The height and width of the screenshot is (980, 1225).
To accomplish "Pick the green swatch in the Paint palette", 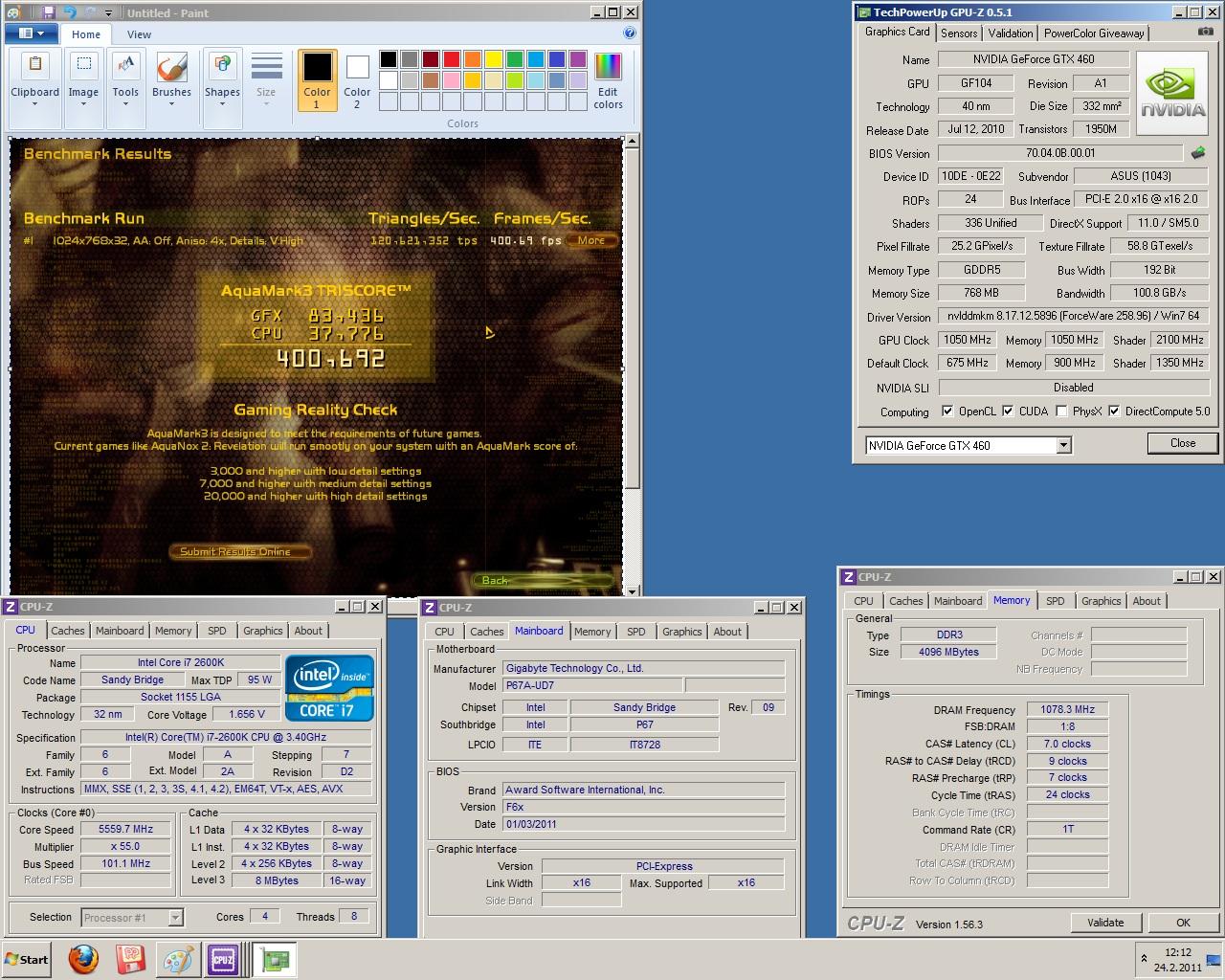I will coord(514,59).
